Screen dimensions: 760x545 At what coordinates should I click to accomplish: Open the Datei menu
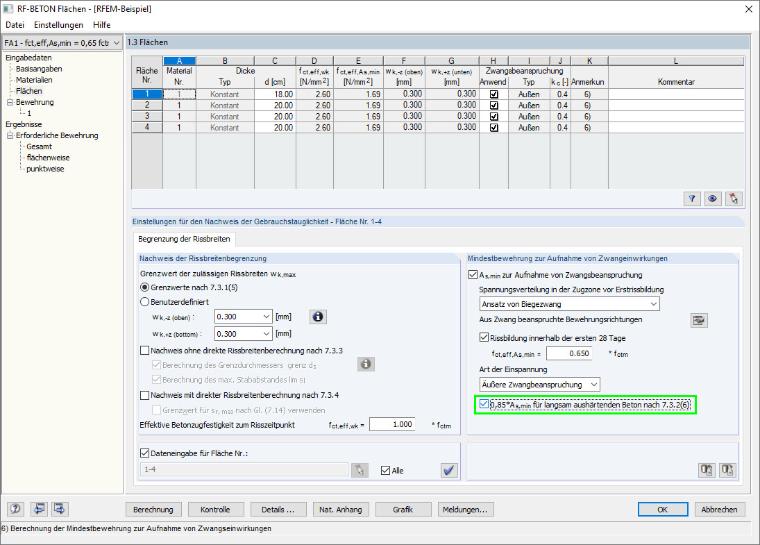click(x=15, y=25)
